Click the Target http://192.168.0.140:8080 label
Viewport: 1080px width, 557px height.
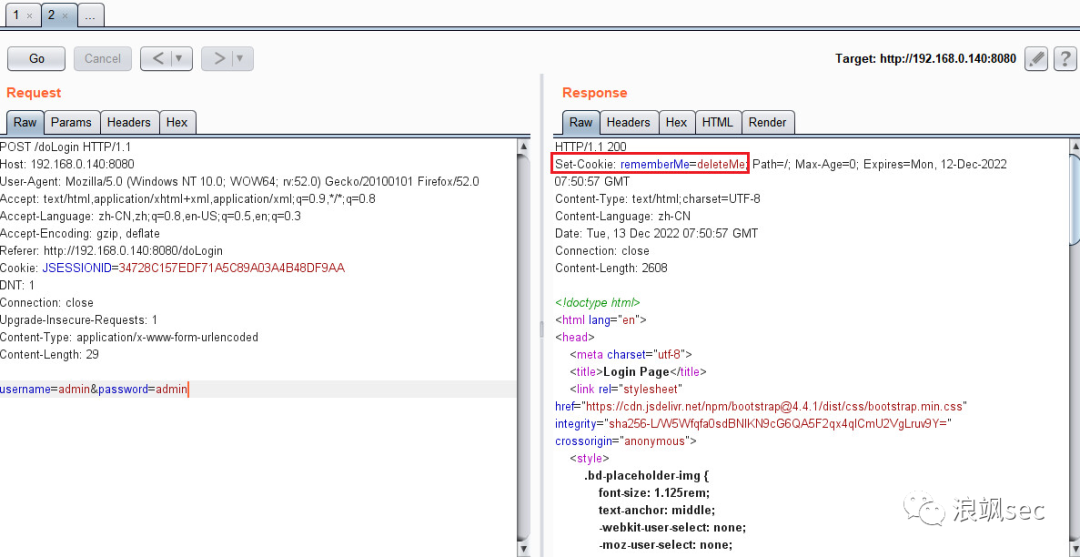[926, 59]
